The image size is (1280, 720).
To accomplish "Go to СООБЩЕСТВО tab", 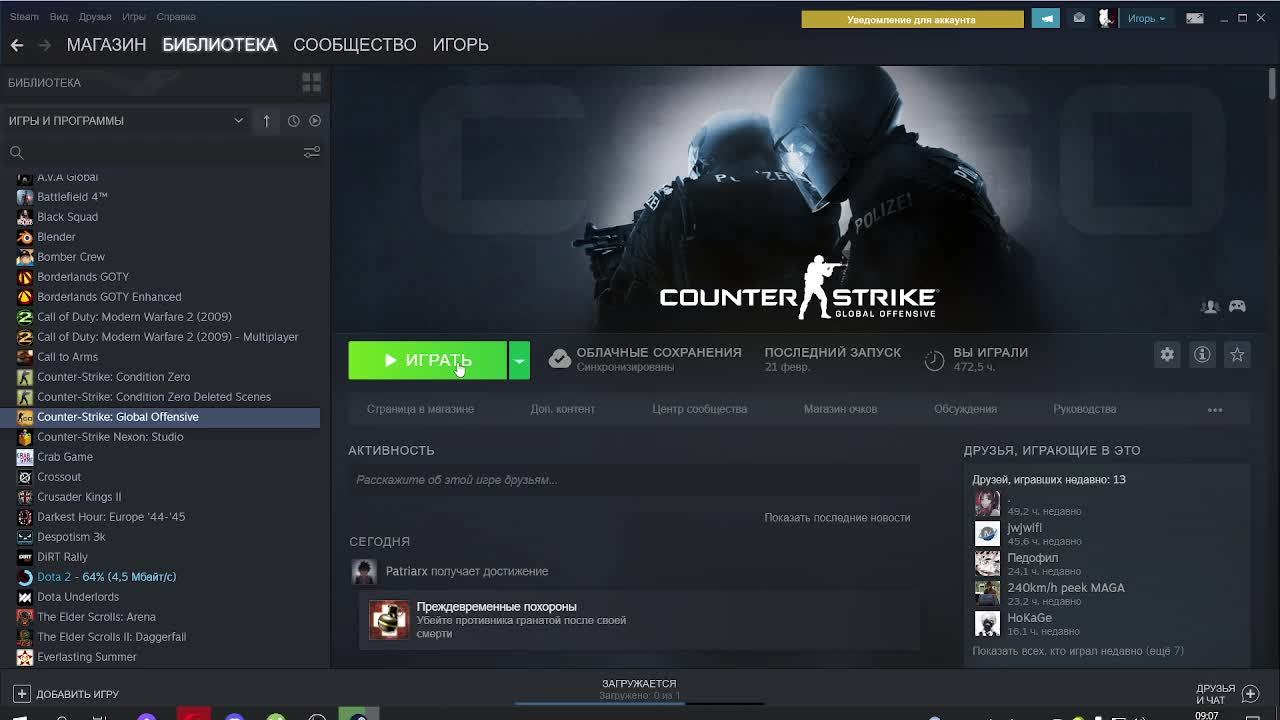I will coord(354,45).
